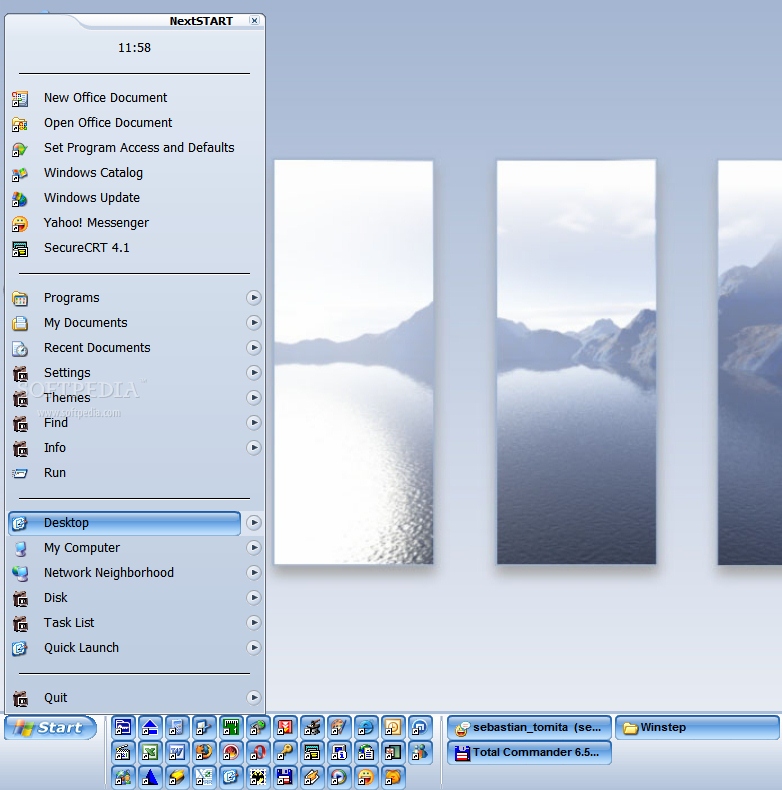This screenshot has width=782, height=790.
Task: Open the red swirl shortcut icon
Action: pyautogui.click(x=231, y=752)
